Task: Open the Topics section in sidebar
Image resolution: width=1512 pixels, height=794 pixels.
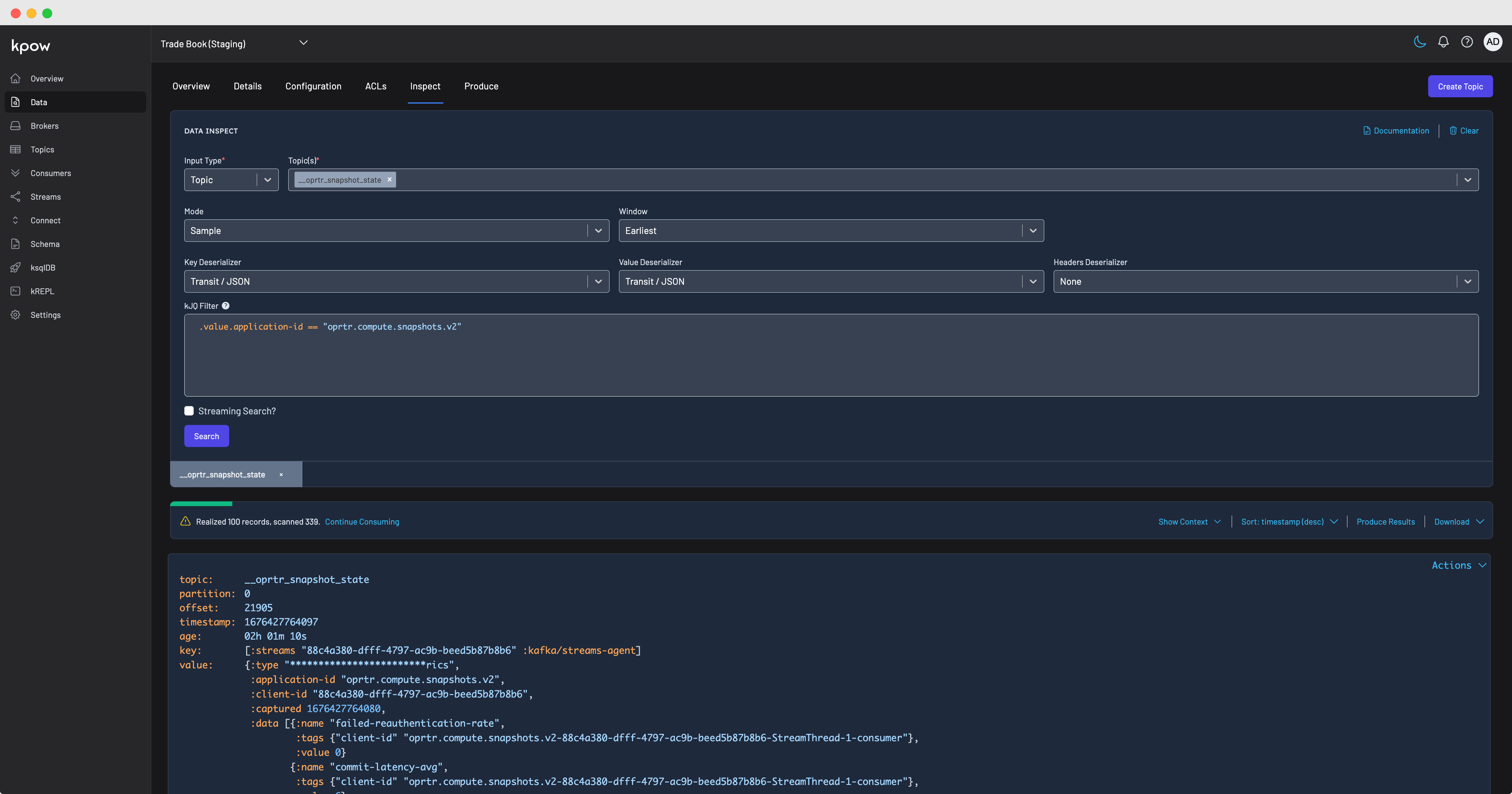Action: [42, 149]
